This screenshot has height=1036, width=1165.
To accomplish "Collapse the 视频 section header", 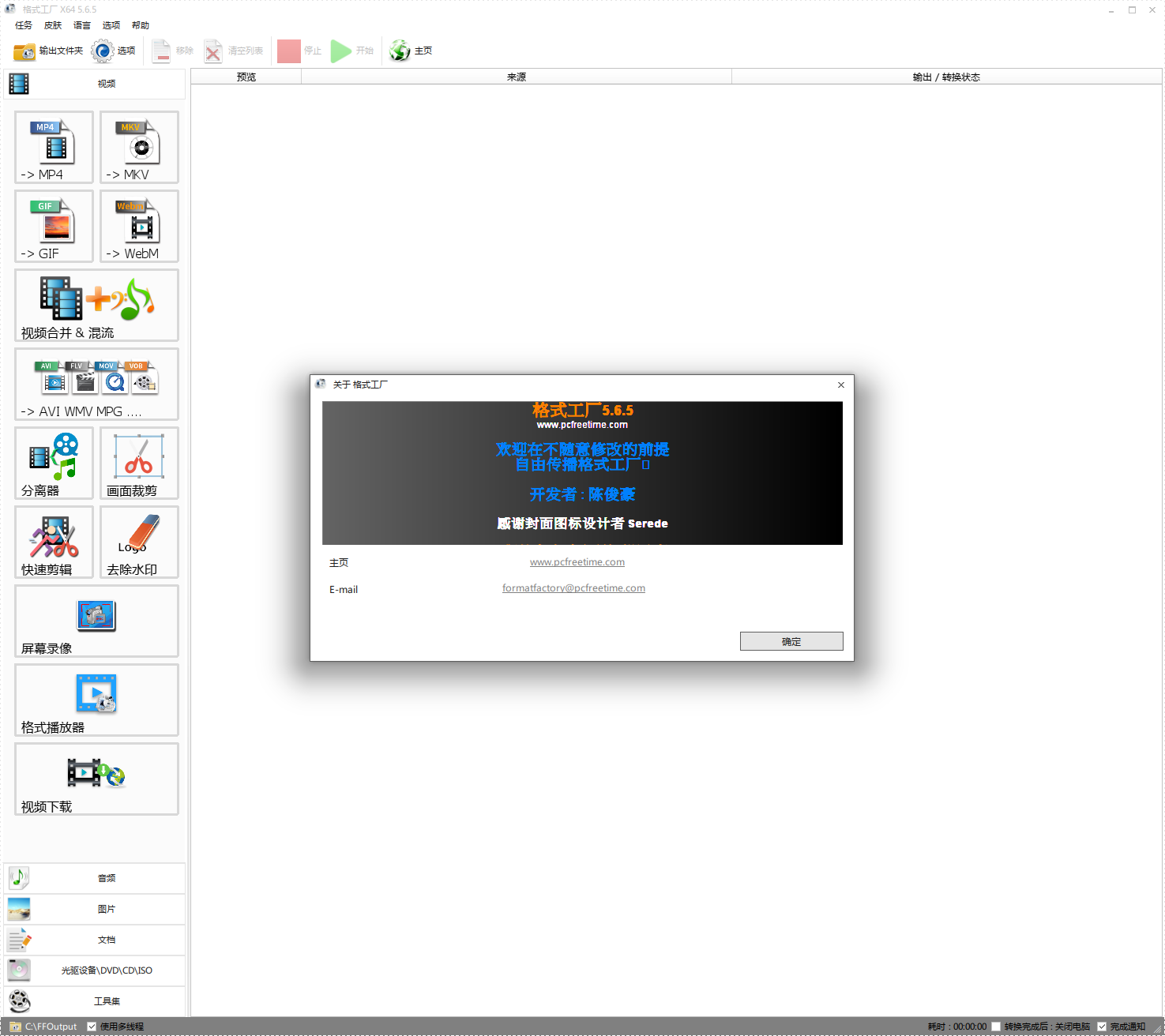I will [x=95, y=84].
